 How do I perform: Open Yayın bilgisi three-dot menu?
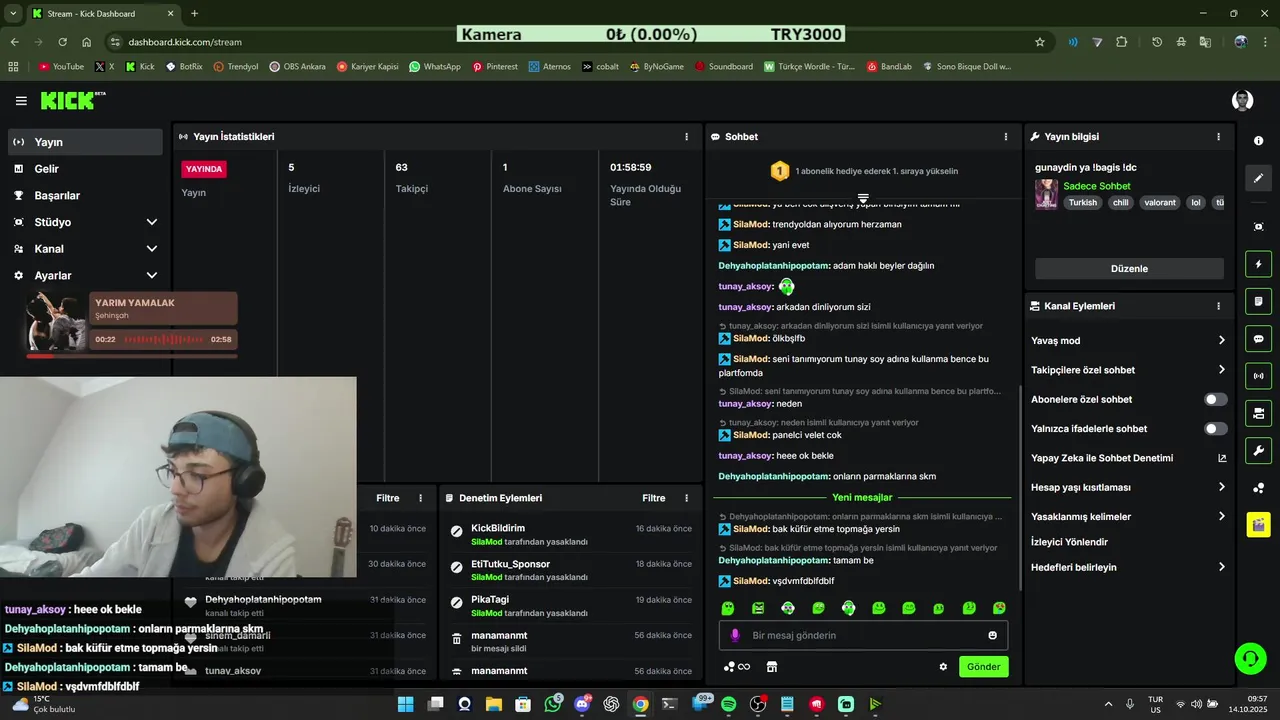click(1218, 137)
